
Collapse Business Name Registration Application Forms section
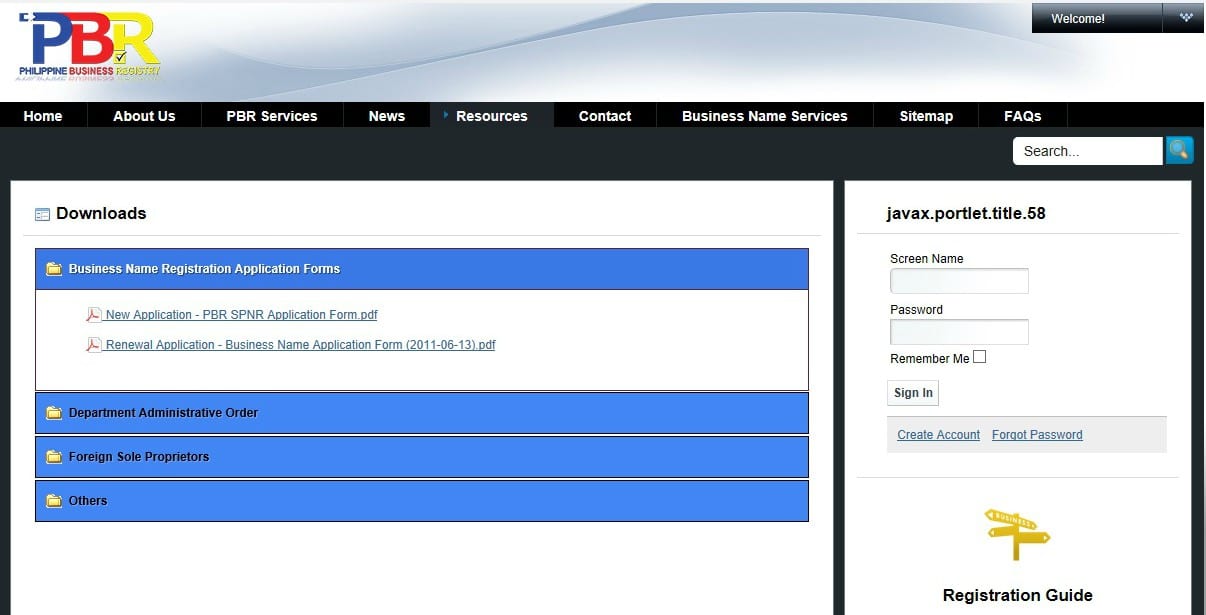pos(422,269)
